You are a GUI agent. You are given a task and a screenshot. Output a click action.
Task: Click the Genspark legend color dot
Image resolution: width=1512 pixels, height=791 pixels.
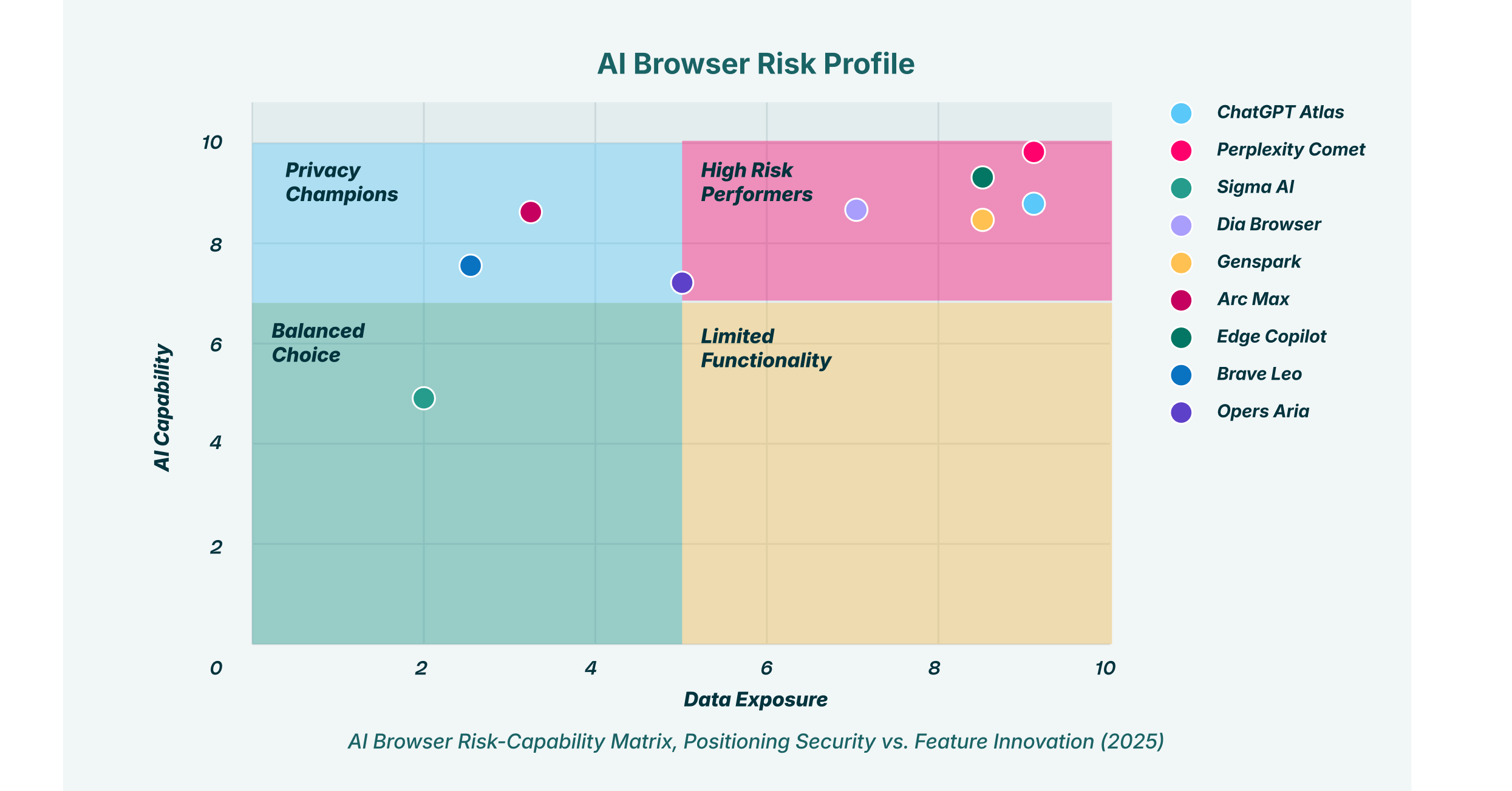click(1181, 262)
